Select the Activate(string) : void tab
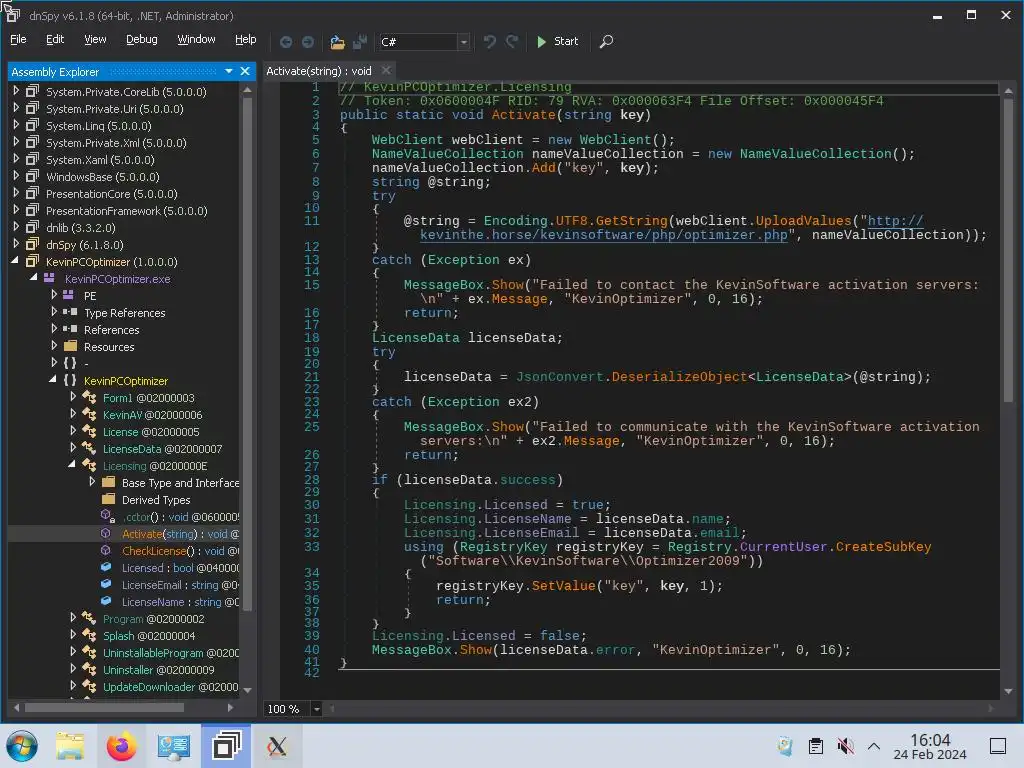 (319, 71)
